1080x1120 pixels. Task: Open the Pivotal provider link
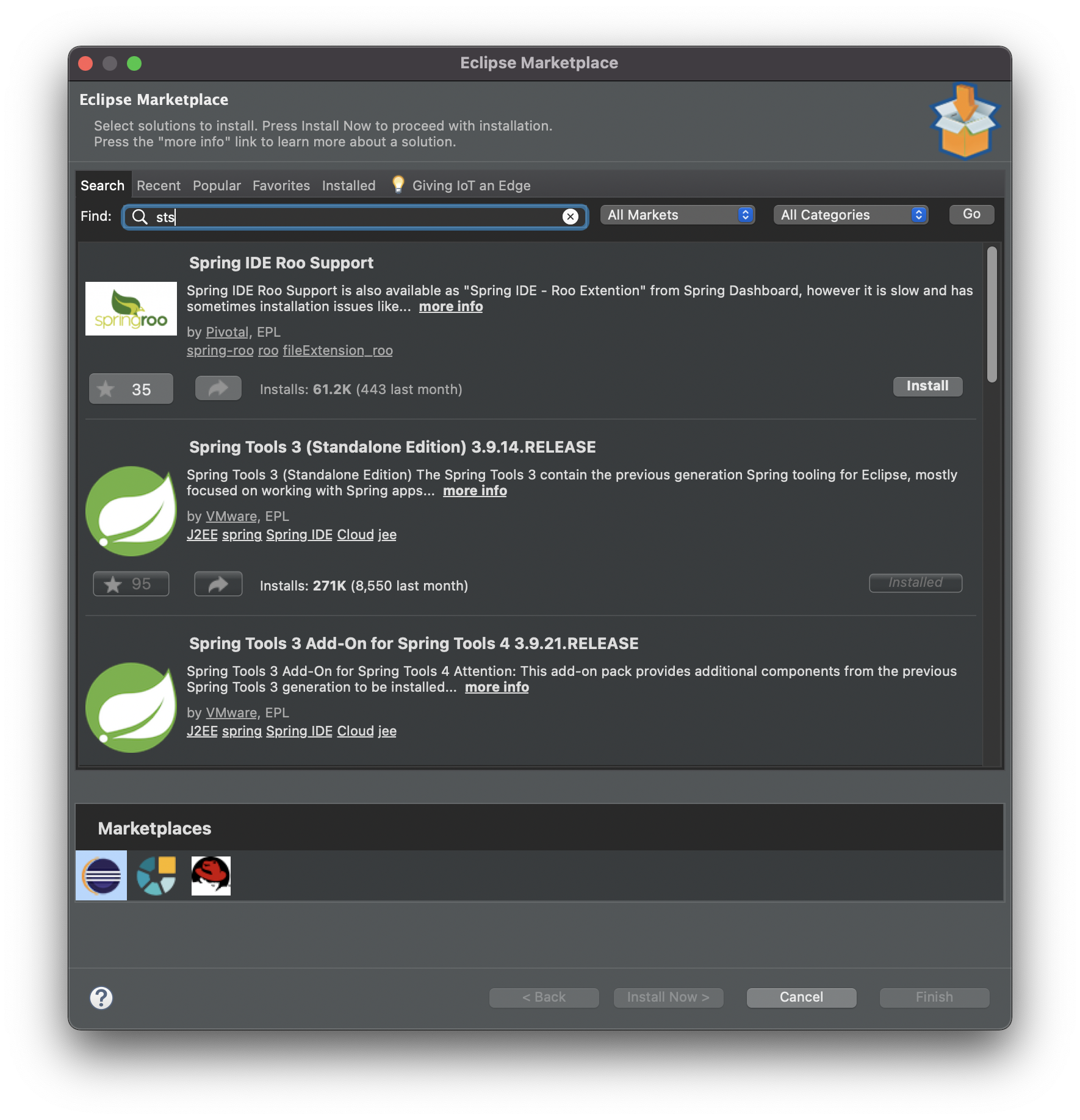pyautogui.click(x=227, y=332)
